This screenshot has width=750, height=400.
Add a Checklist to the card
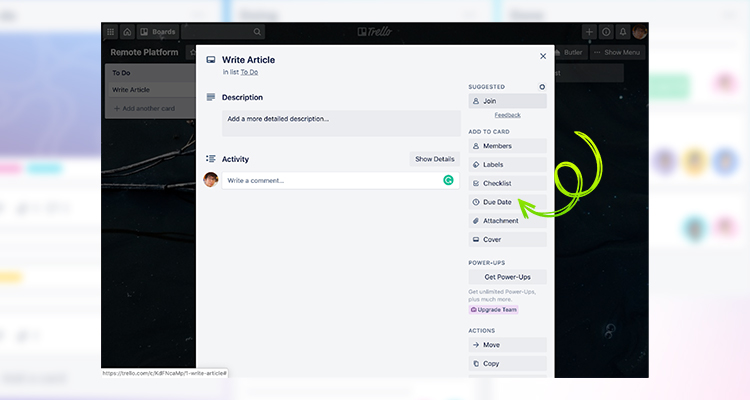click(x=507, y=183)
